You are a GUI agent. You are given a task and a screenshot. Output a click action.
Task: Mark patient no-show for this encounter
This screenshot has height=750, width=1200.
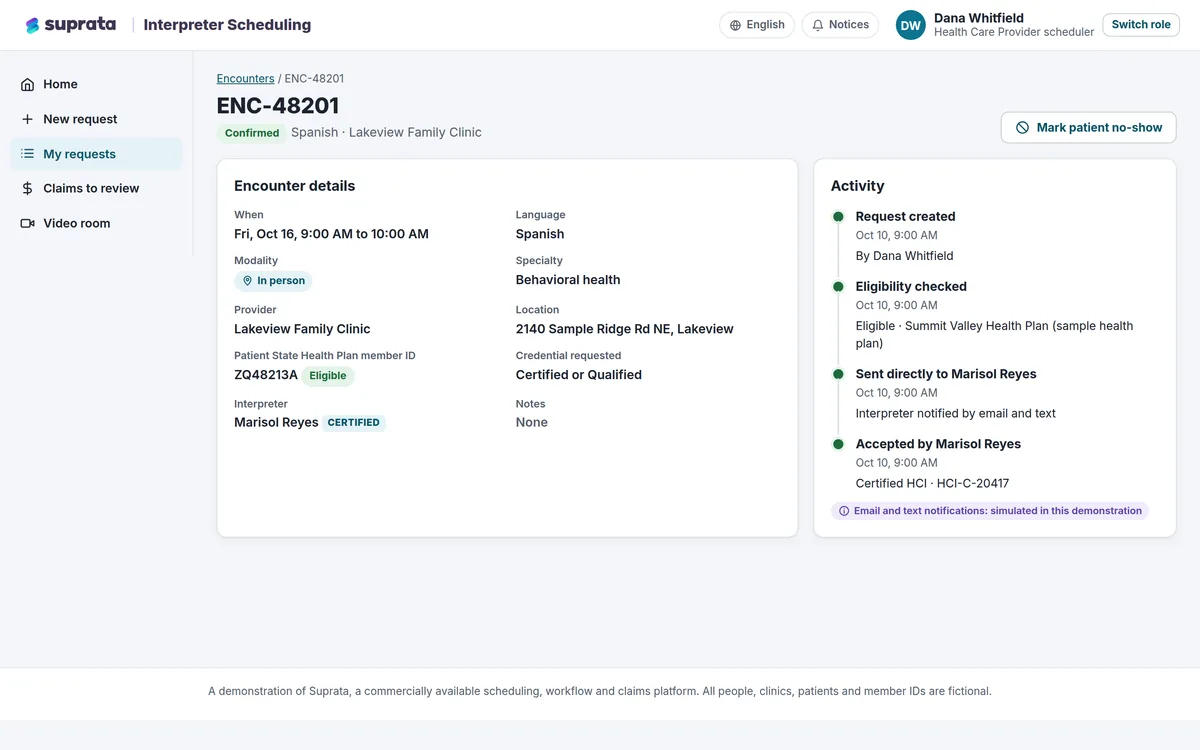click(1088, 128)
